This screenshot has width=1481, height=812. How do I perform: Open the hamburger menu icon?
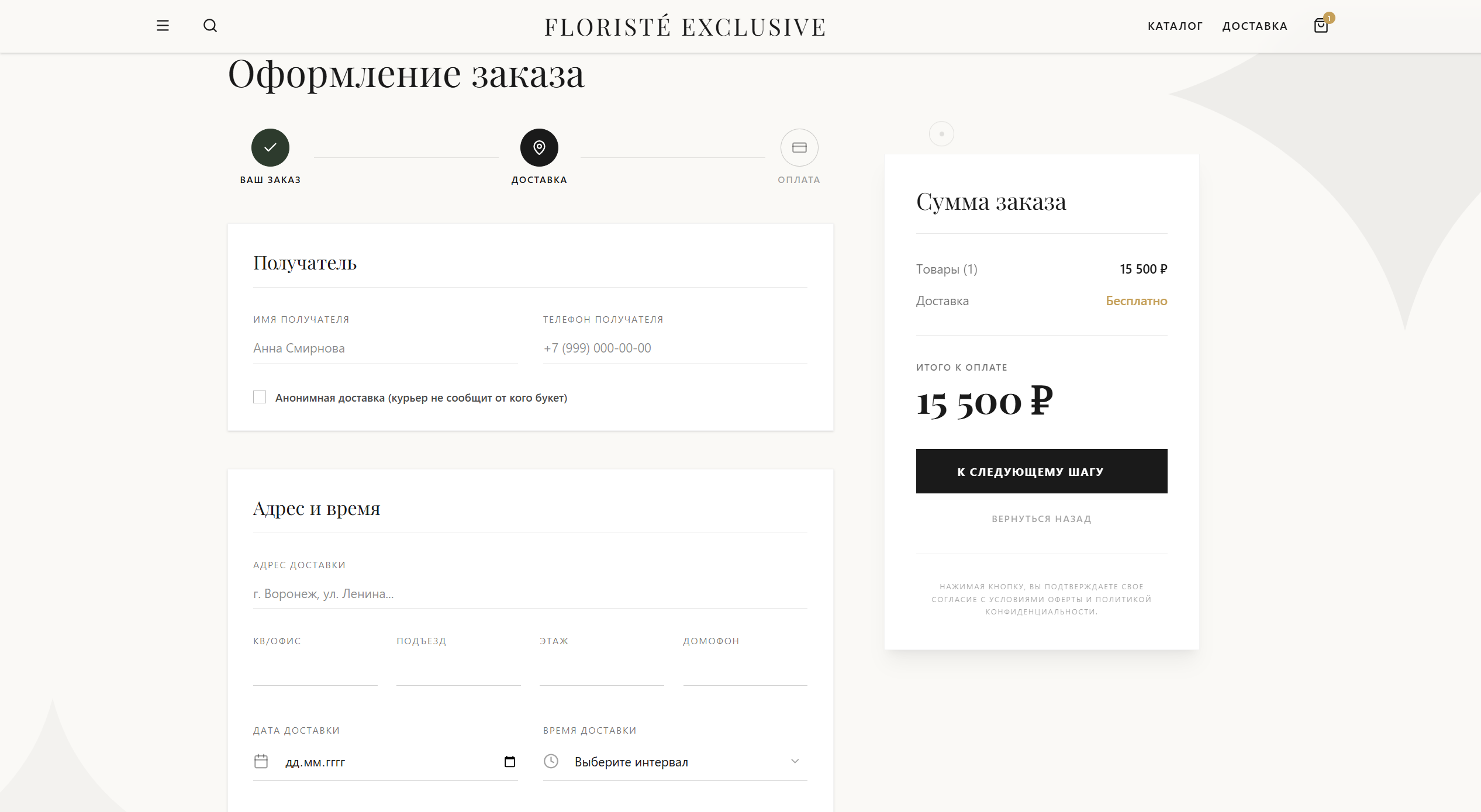click(163, 26)
